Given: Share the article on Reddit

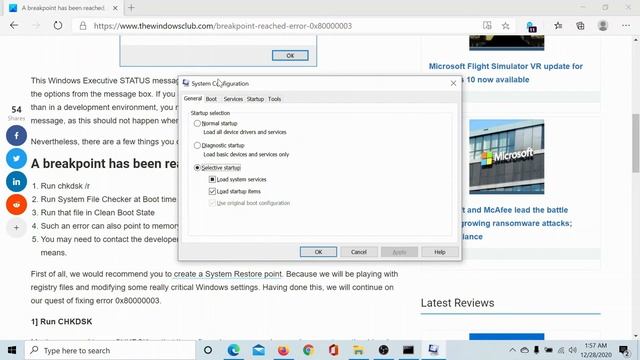Looking at the screenshot, I should 16,204.
